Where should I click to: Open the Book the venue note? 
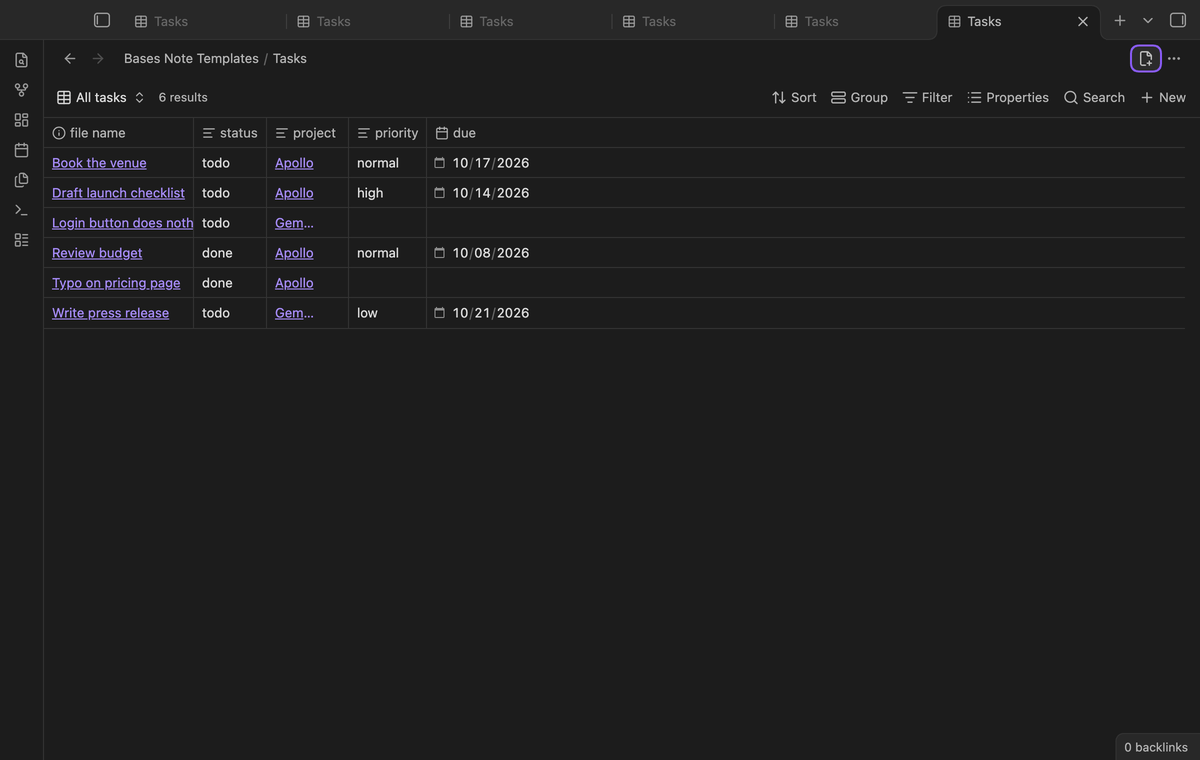(x=99, y=162)
